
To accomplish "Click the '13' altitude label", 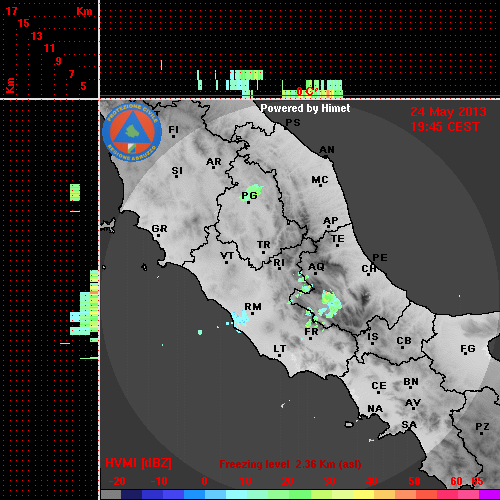I will [37, 36].
